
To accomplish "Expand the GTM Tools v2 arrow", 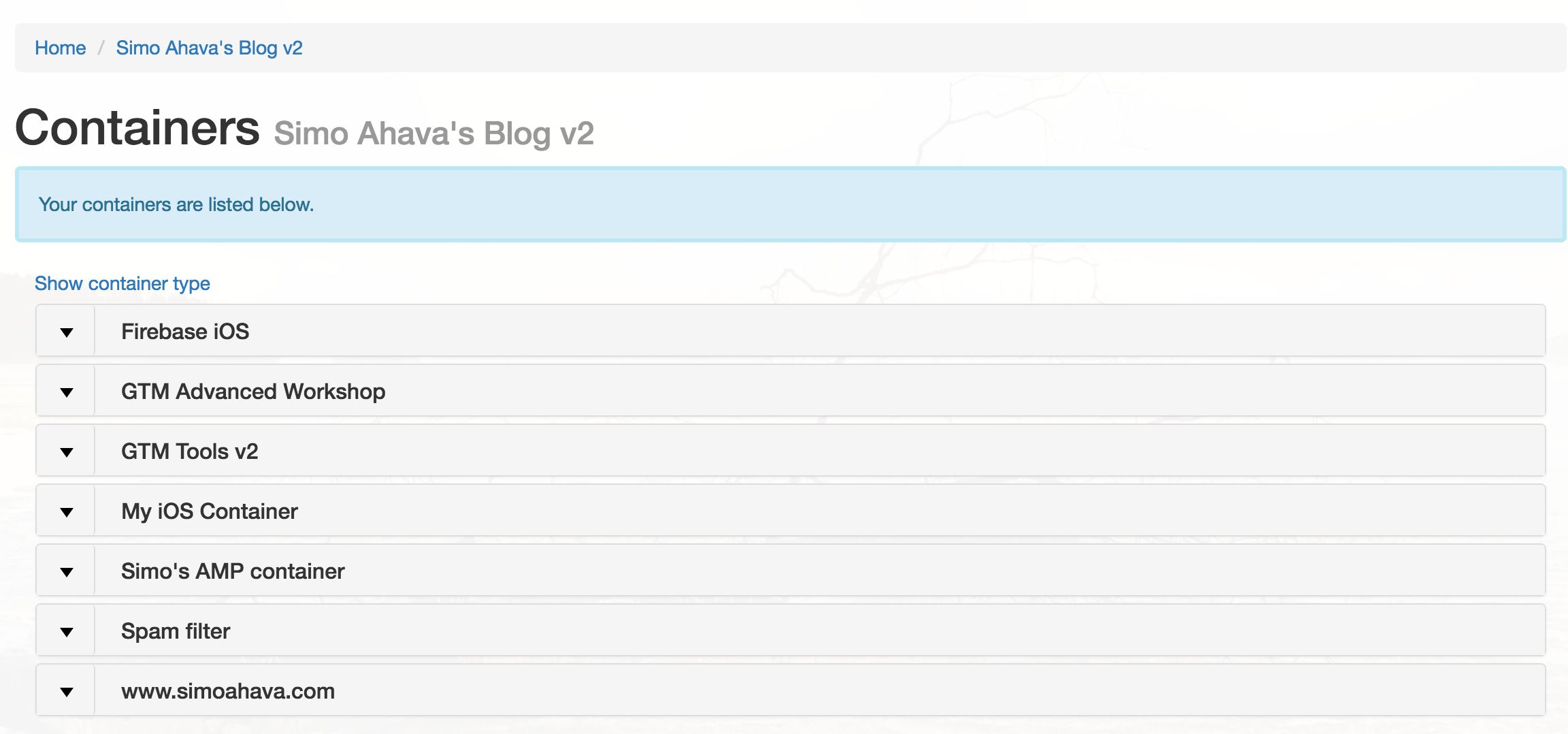I will (66, 451).
